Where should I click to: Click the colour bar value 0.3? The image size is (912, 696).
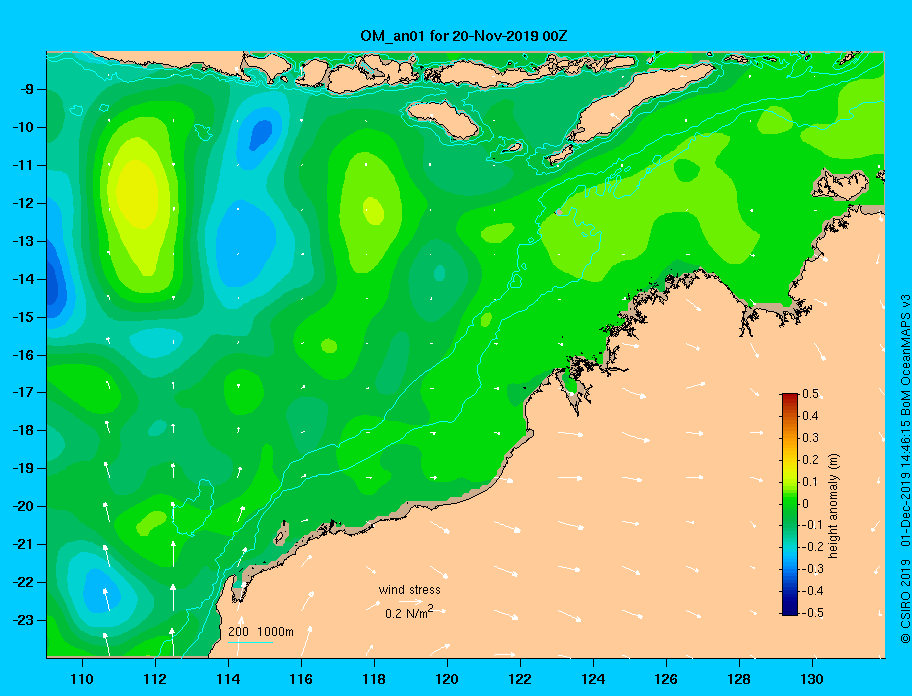(x=810, y=438)
